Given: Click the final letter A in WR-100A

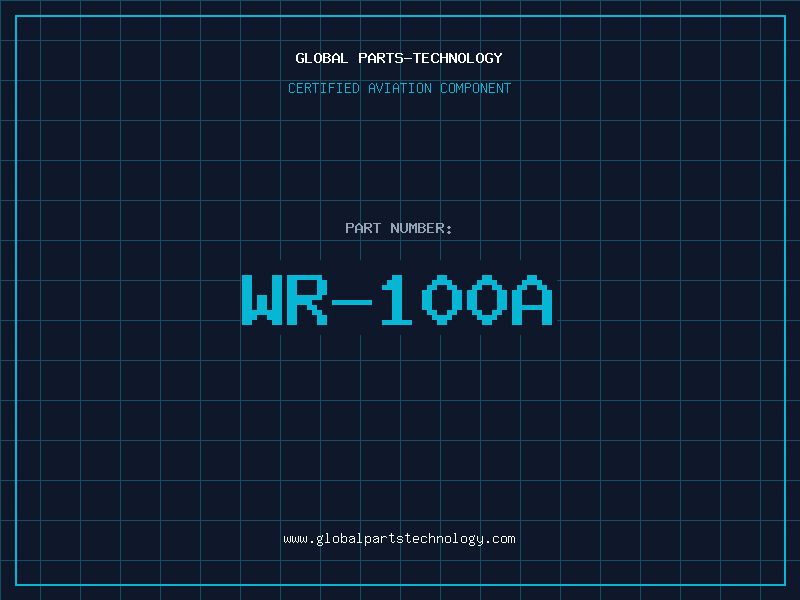Looking at the screenshot, I should [x=532, y=300].
